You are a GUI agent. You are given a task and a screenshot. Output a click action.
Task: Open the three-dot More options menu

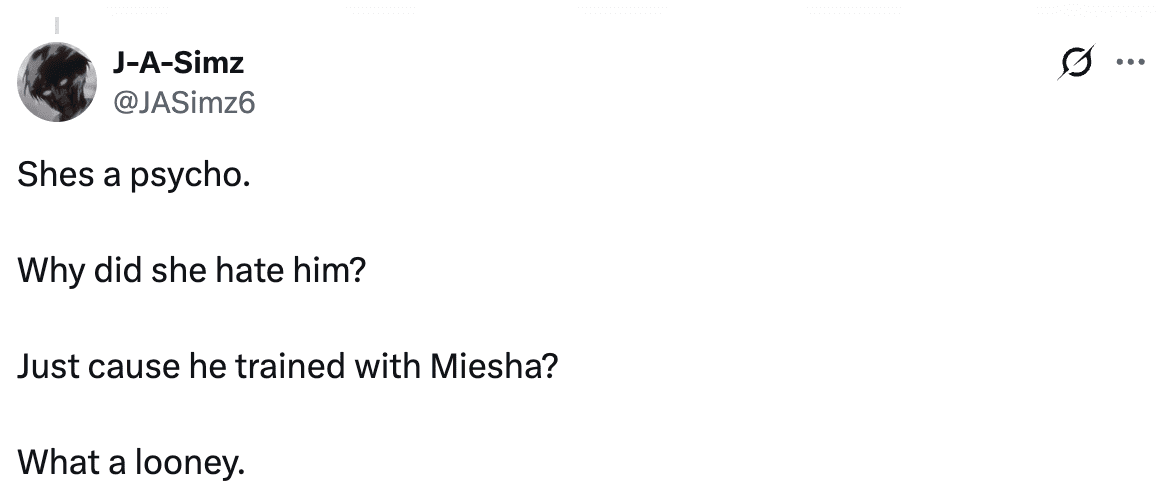tap(1130, 62)
